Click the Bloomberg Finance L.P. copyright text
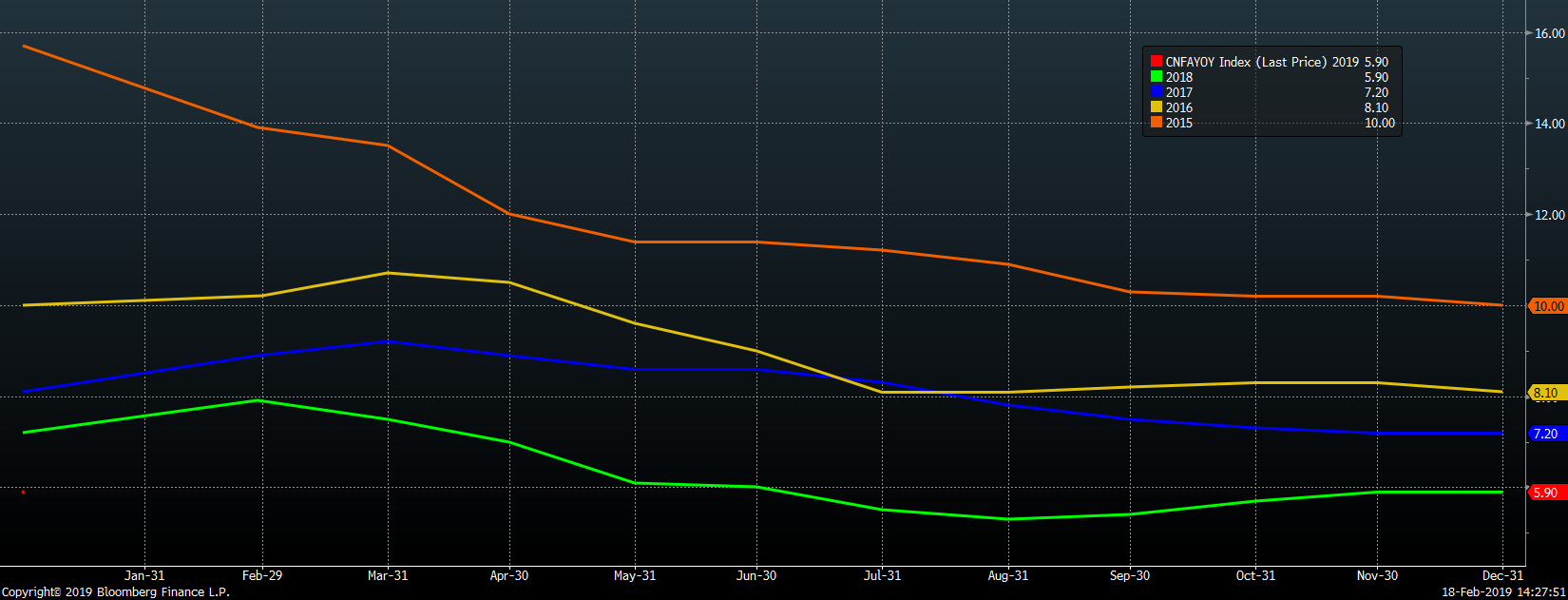 (x=115, y=591)
